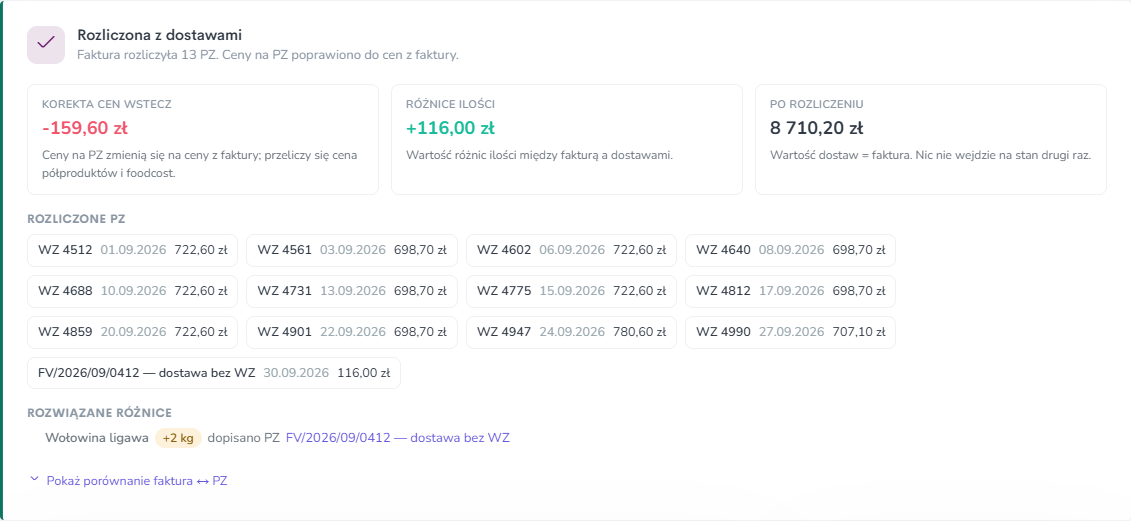Click the 8 710,20 zł settlement total
Screen dimensions: 1131x521
coord(817,128)
